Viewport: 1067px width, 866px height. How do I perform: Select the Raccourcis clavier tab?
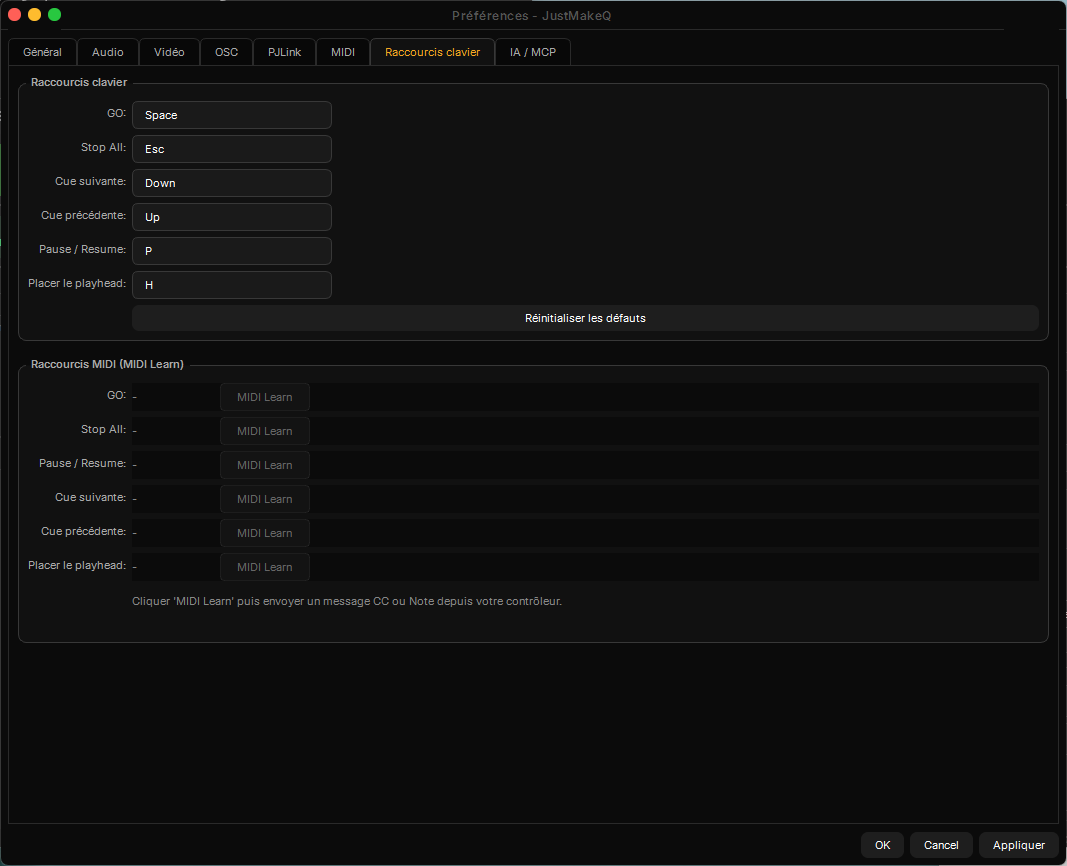point(432,52)
